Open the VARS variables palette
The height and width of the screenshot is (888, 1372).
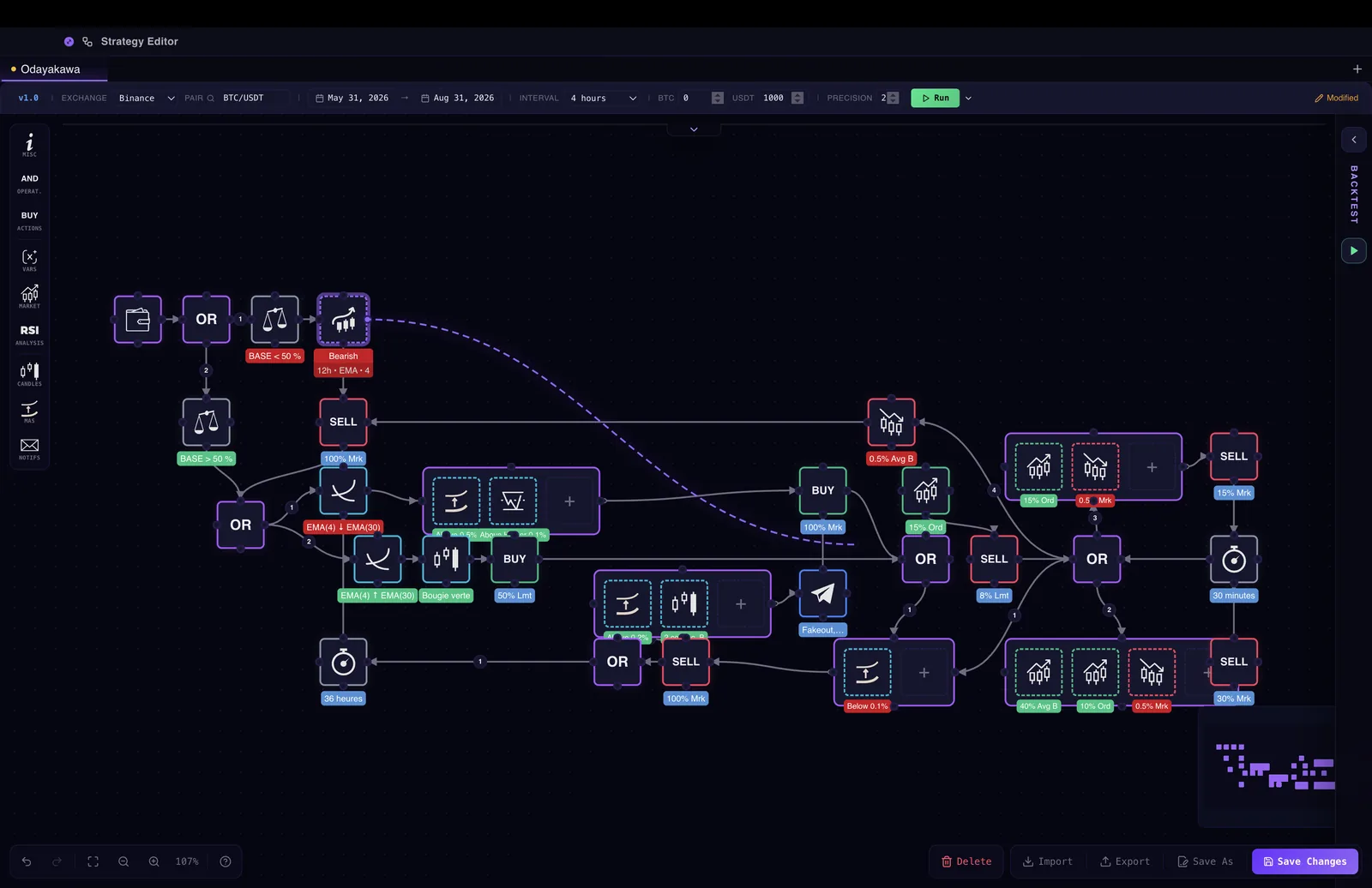coord(29,260)
